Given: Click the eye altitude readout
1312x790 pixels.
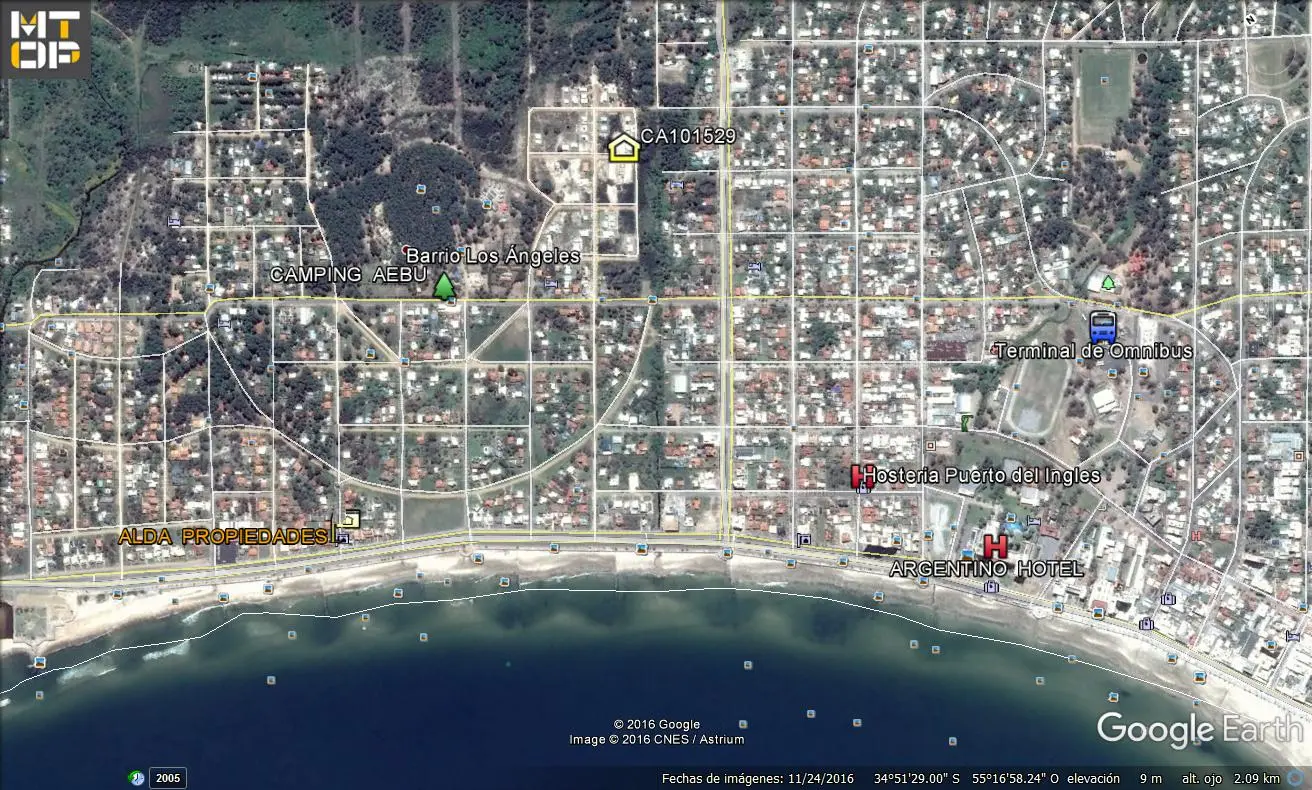Looking at the screenshot, I should (1230, 778).
